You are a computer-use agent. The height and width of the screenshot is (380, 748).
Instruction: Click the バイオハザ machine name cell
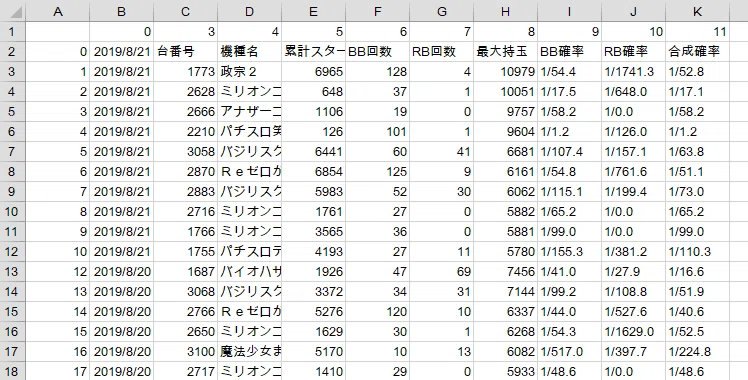pyautogui.click(x=249, y=272)
